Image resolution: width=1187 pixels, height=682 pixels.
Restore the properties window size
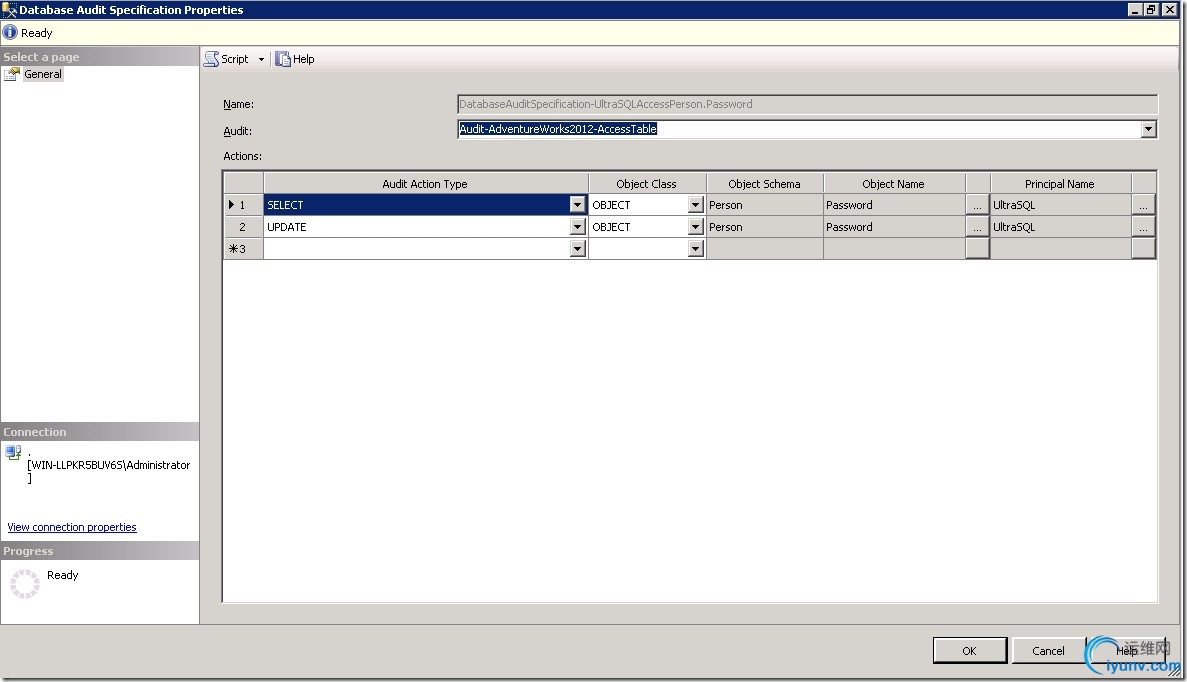click(x=1151, y=10)
